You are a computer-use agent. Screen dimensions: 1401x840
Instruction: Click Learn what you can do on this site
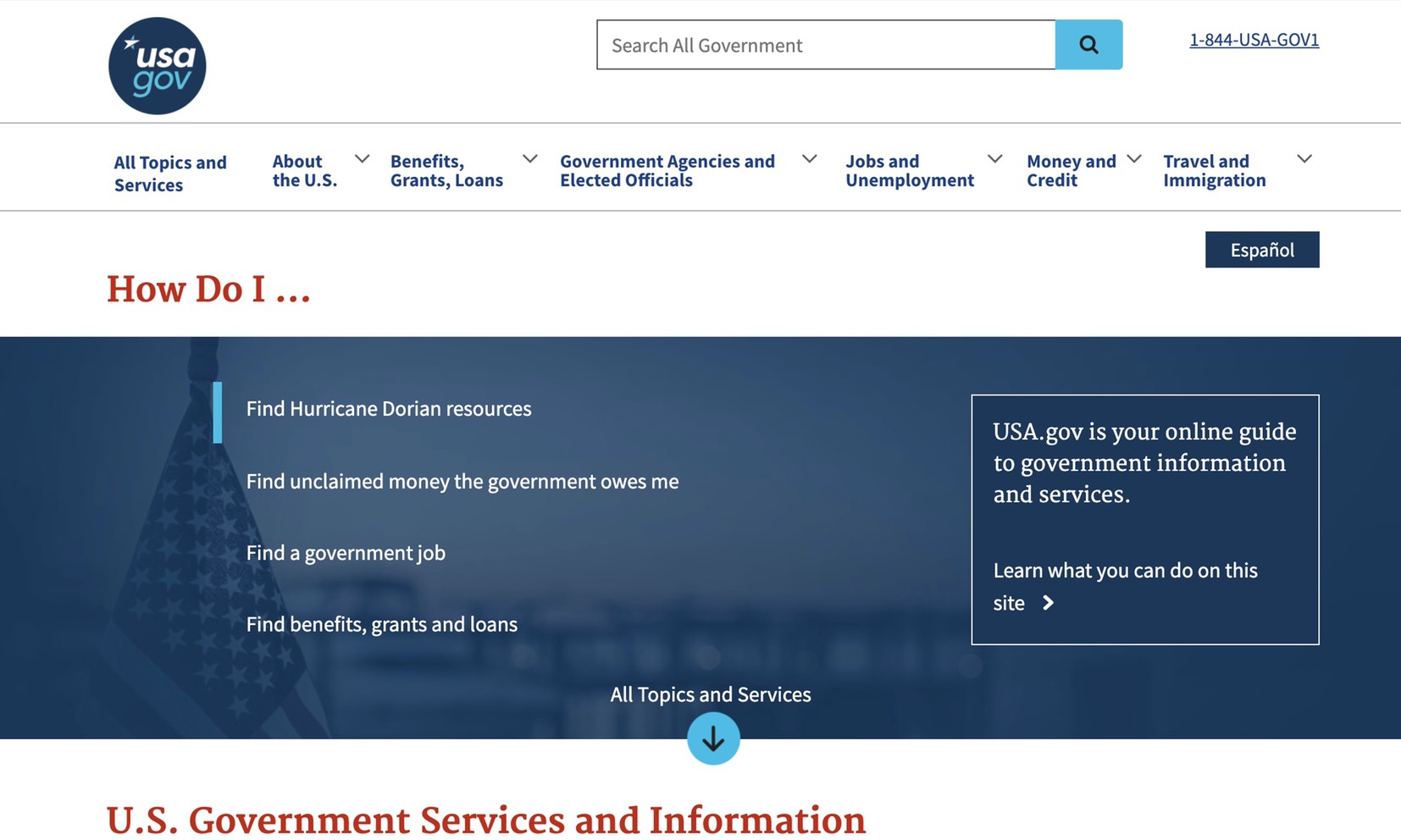pos(1125,586)
